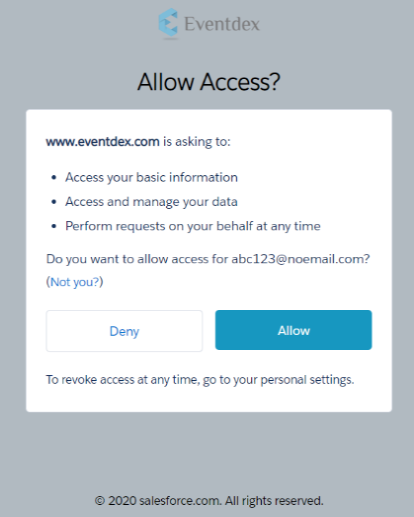Open the 'Not you?' link

pos(75,282)
